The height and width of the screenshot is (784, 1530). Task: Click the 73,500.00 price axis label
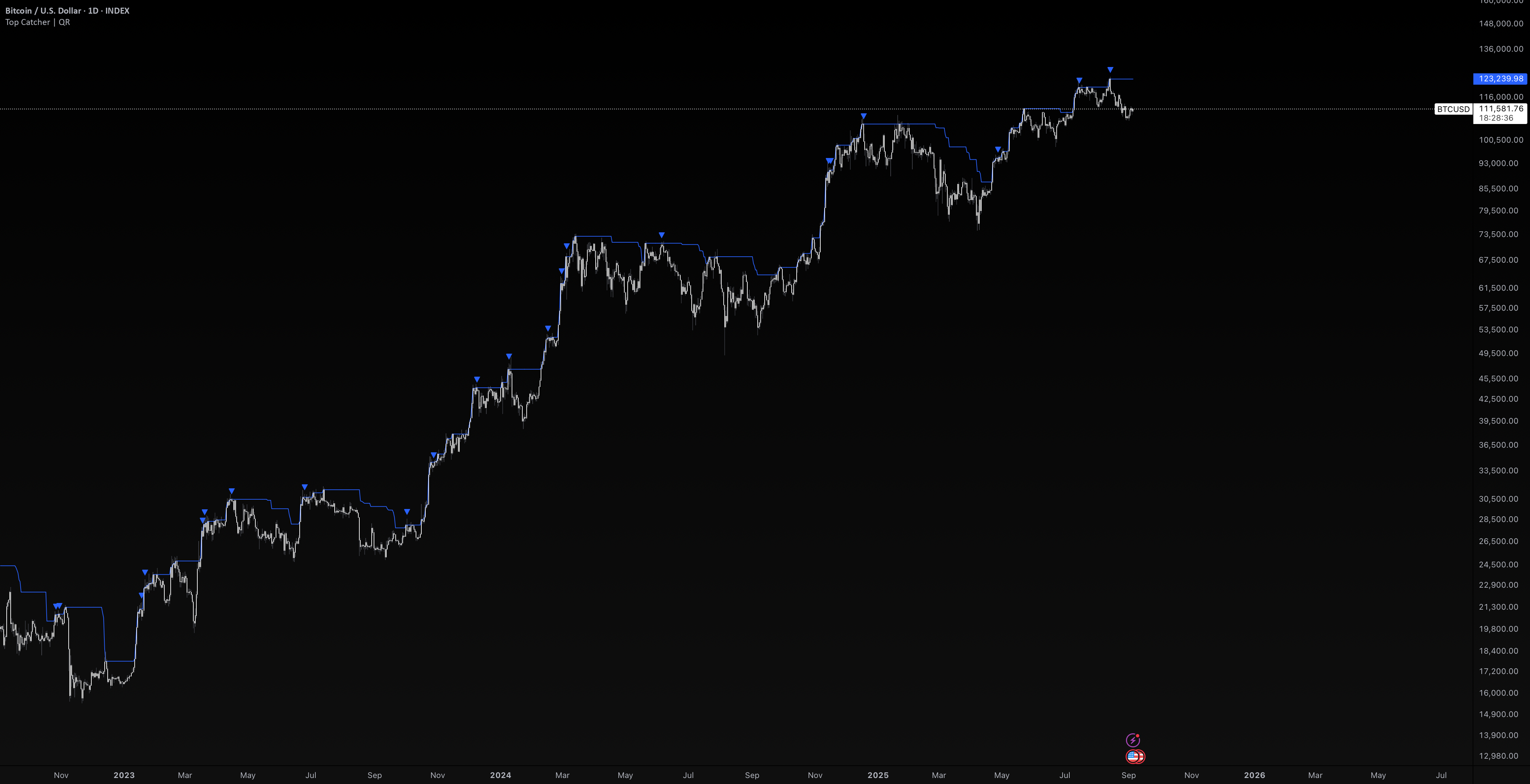[x=1499, y=234]
